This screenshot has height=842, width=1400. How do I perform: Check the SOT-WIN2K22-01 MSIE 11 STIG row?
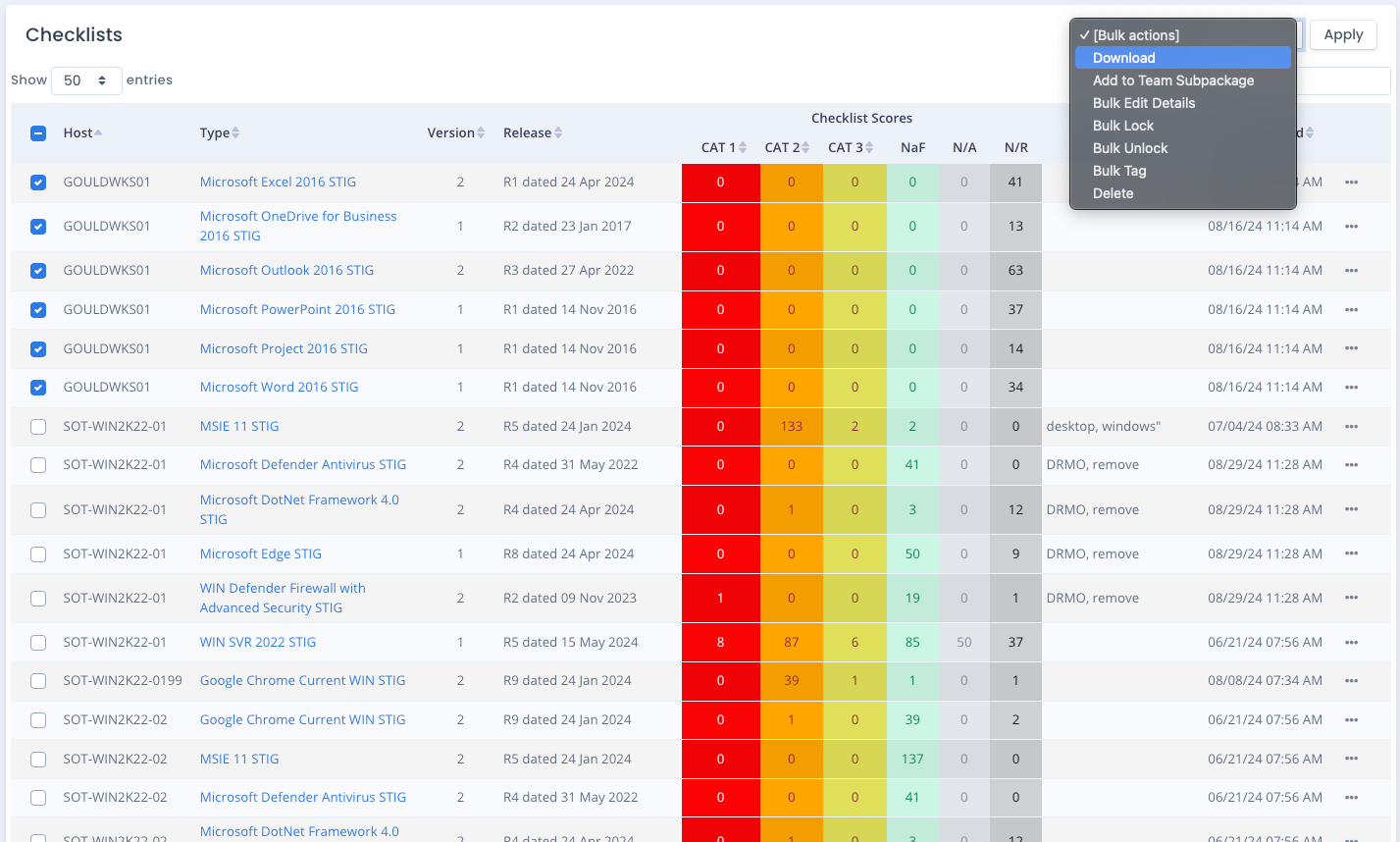pyautogui.click(x=38, y=427)
